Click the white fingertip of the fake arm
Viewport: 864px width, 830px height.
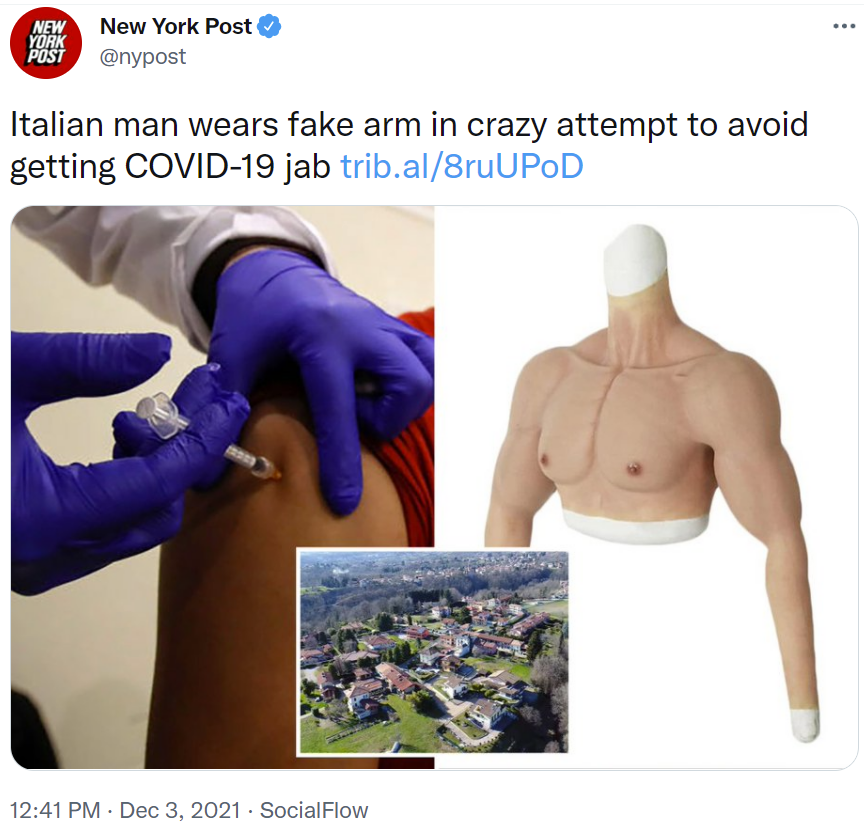pos(805,725)
